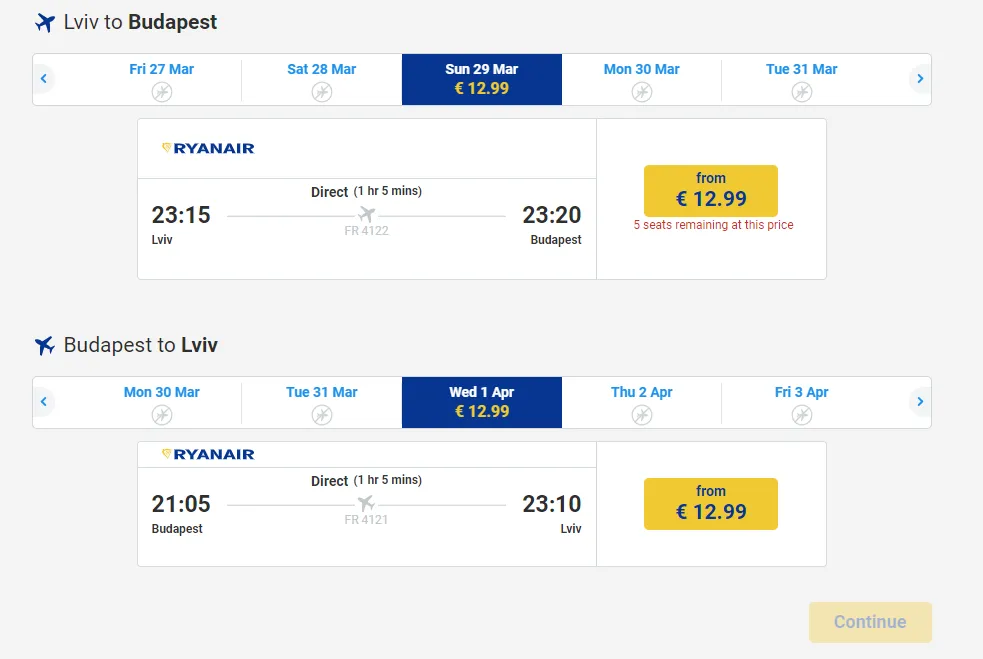Click the no-flight icon under outbound Tue 31 Mar
Viewport: 983px width, 659px height.
coord(802,92)
